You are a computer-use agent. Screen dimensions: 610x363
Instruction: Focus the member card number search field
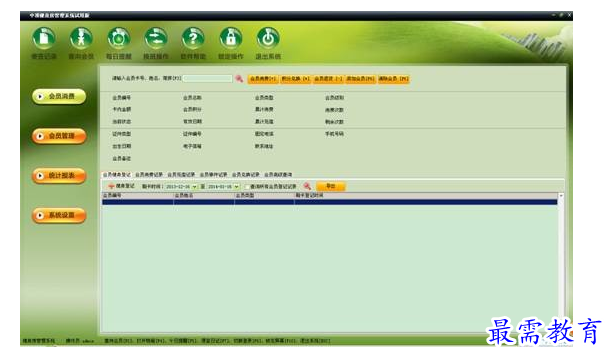(x=207, y=79)
